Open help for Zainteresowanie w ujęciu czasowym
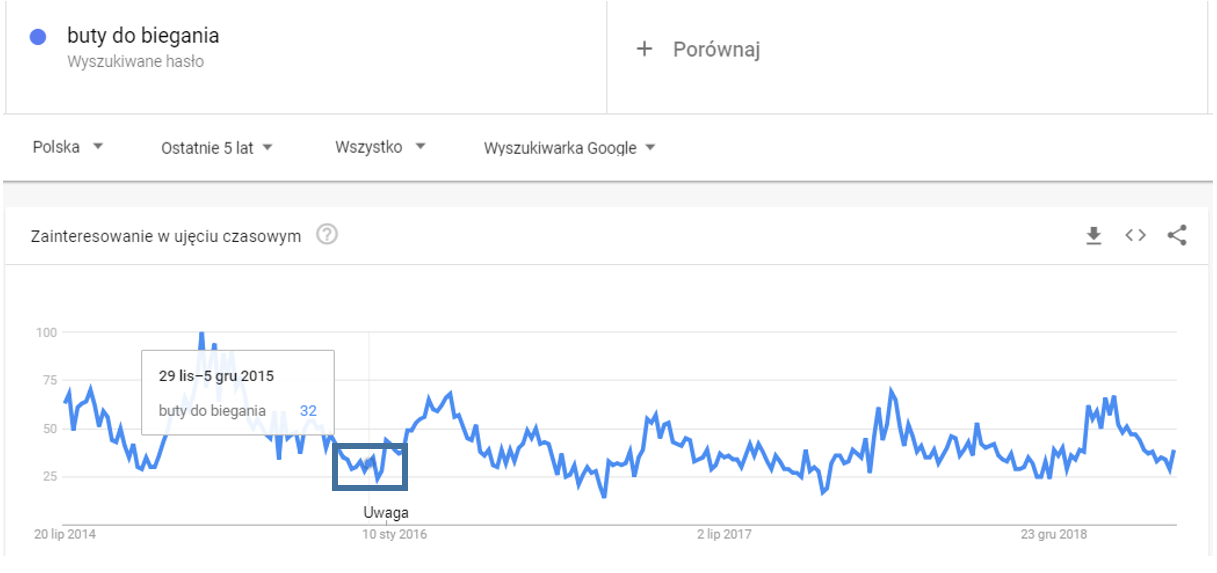The height and width of the screenshot is (573, 1217). (327, 236)
